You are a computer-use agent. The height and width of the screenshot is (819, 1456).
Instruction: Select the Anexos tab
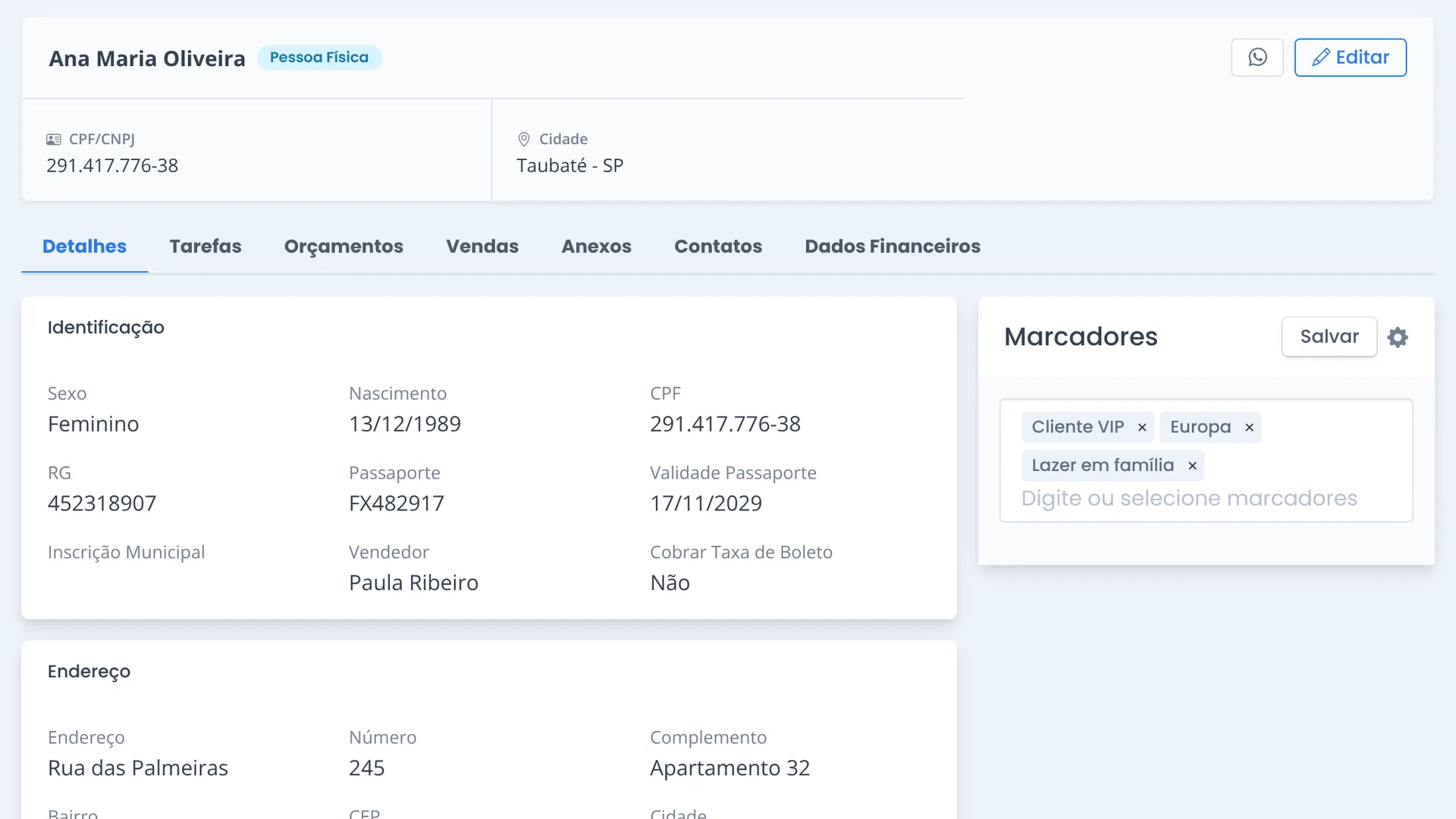pos(596,246)
